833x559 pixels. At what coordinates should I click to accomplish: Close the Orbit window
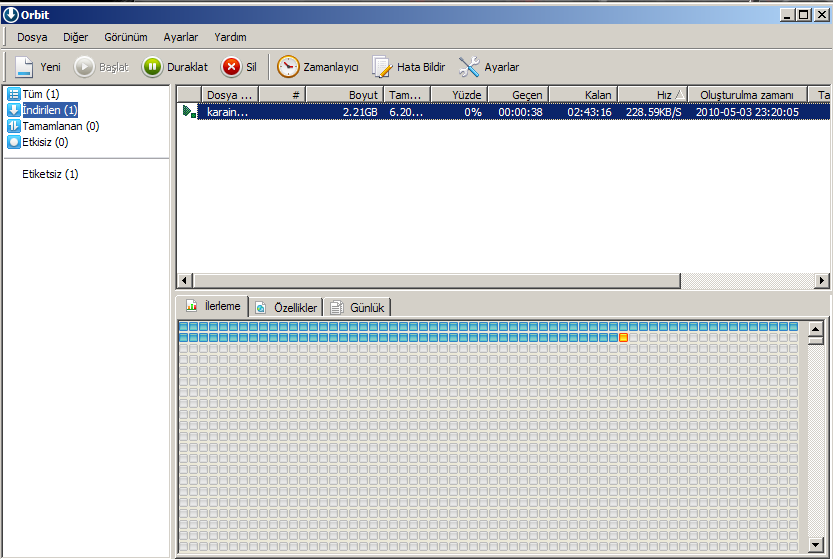tap(822, 15)
